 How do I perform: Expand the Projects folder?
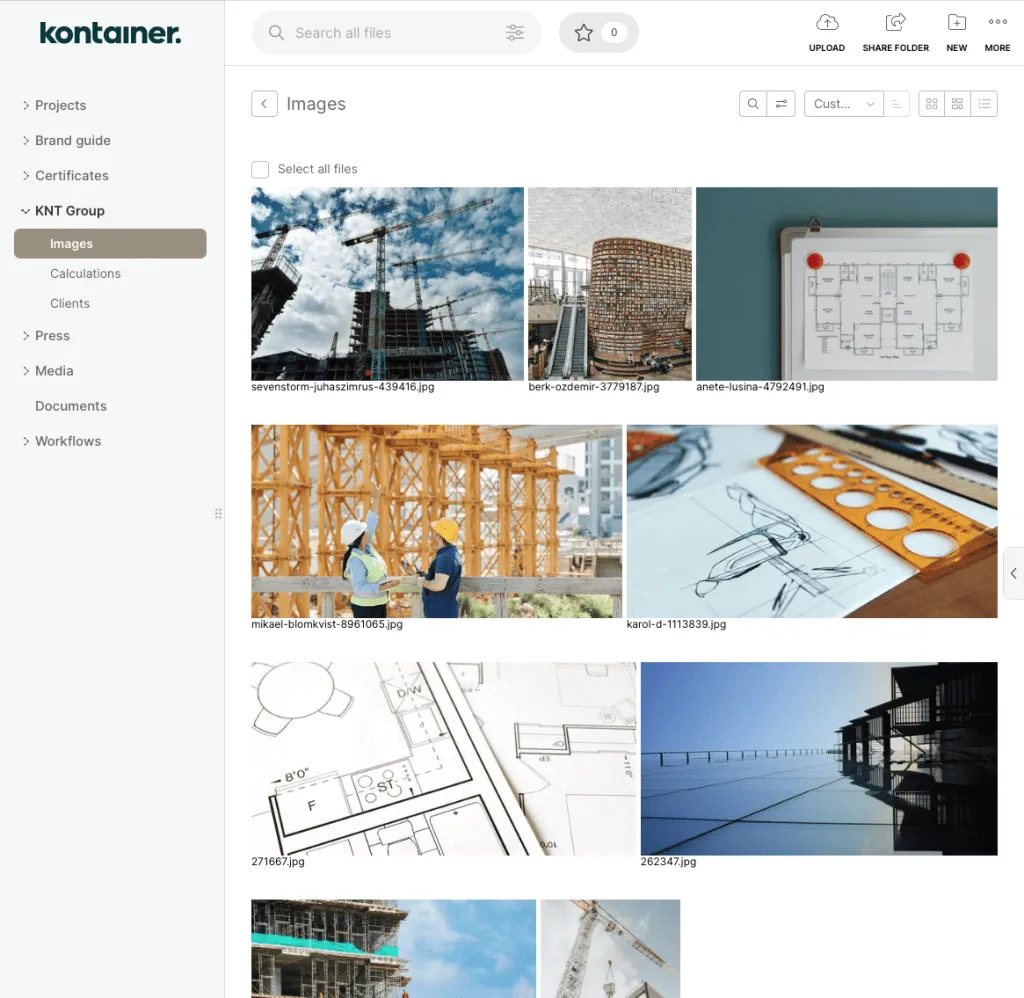tap(26, 105)
